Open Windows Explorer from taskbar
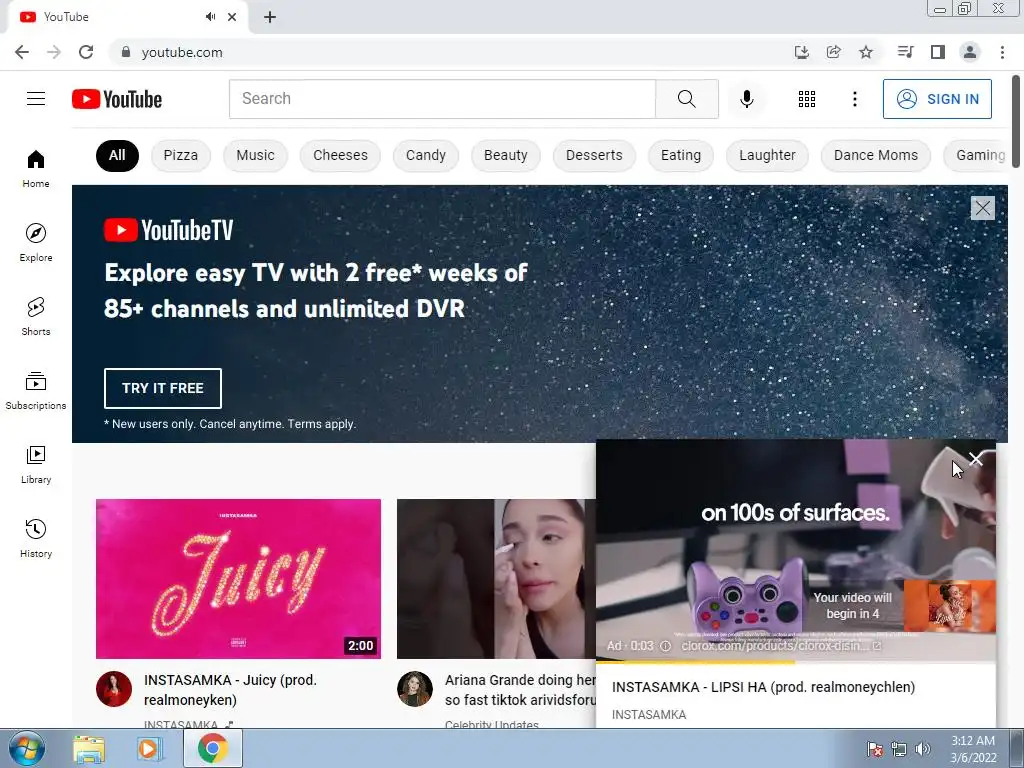 89,749
